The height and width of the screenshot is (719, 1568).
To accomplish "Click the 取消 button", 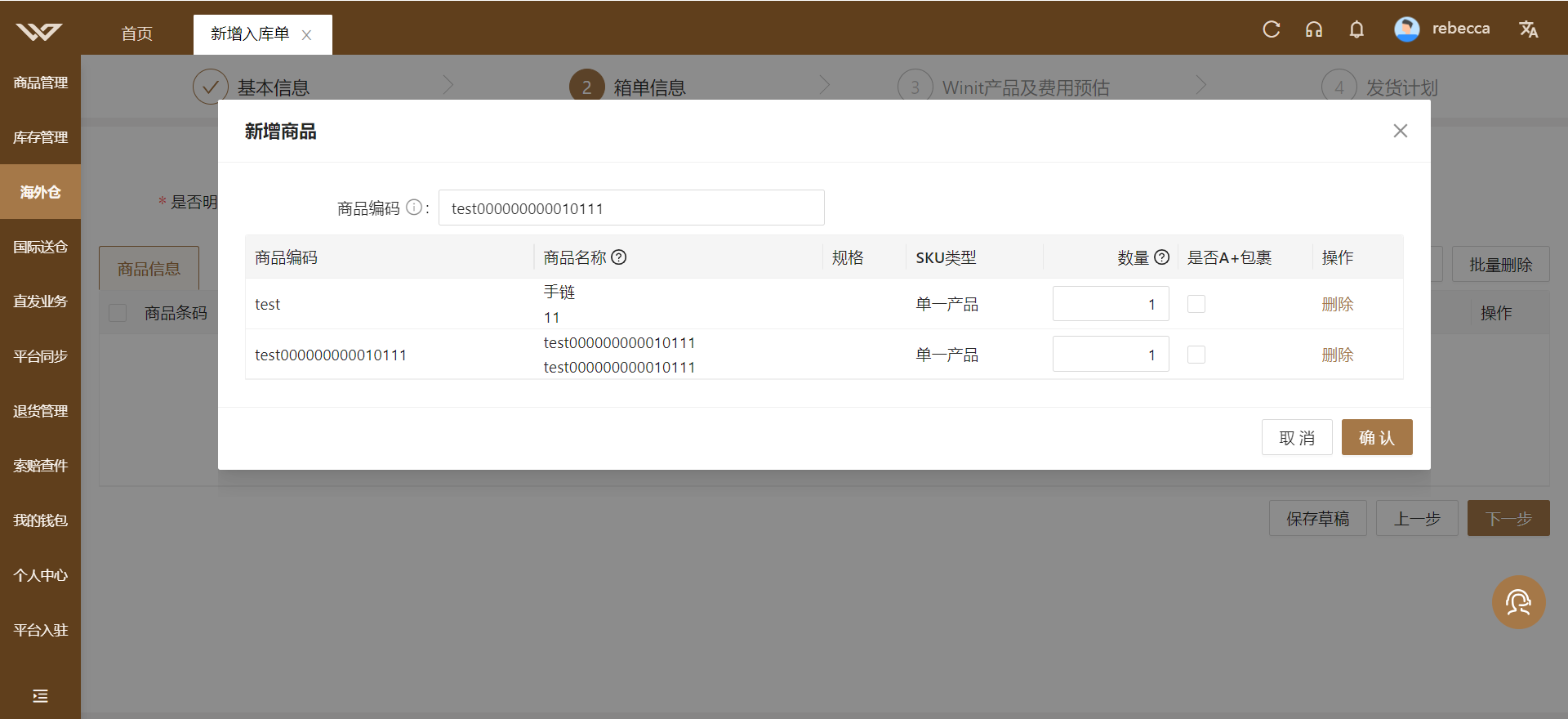I will (x=1297, y=437).
